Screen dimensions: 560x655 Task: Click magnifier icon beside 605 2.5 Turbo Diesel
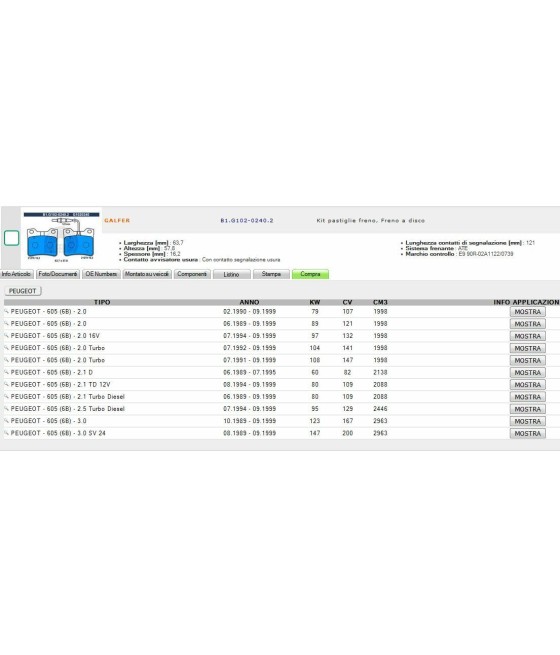pos(6,409)
